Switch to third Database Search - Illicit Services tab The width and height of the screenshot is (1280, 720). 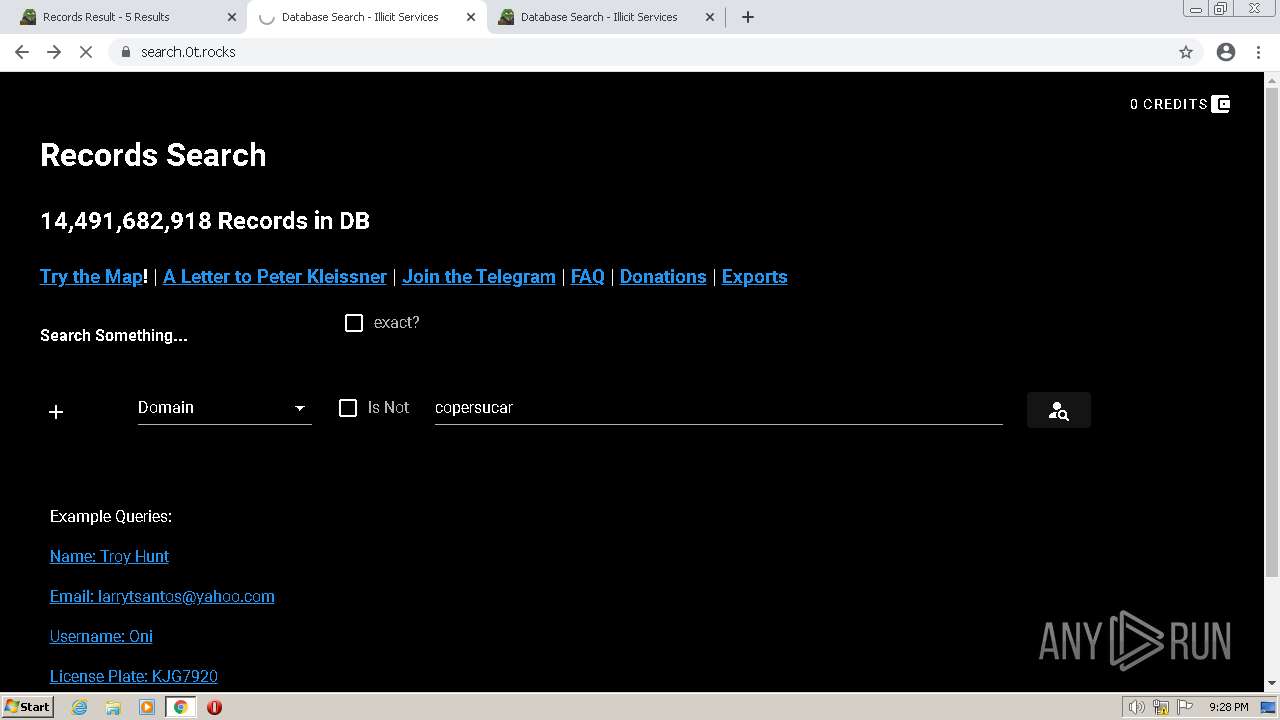(605, 17)
